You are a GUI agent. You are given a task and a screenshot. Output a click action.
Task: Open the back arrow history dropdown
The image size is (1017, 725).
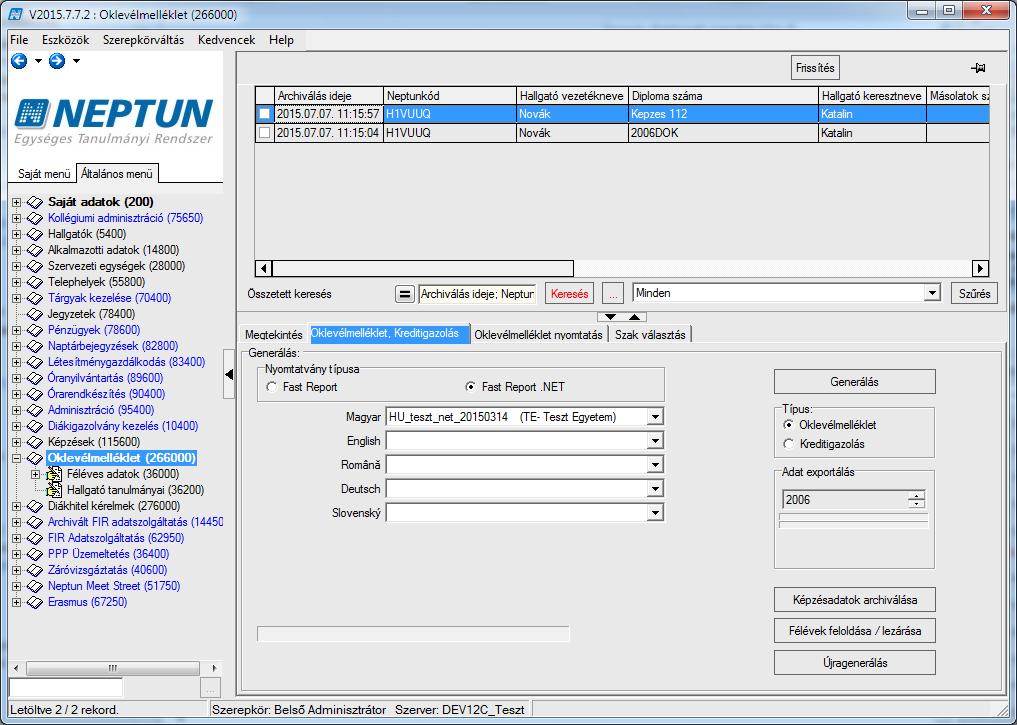[38, 61]
